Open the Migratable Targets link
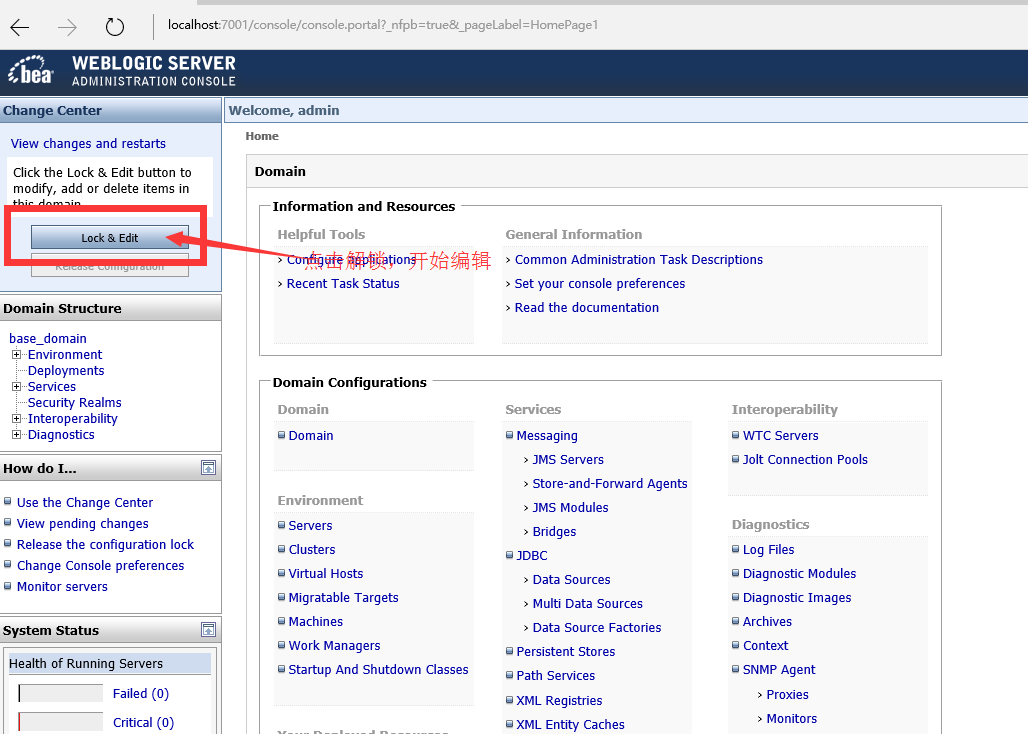 point(344,598)
